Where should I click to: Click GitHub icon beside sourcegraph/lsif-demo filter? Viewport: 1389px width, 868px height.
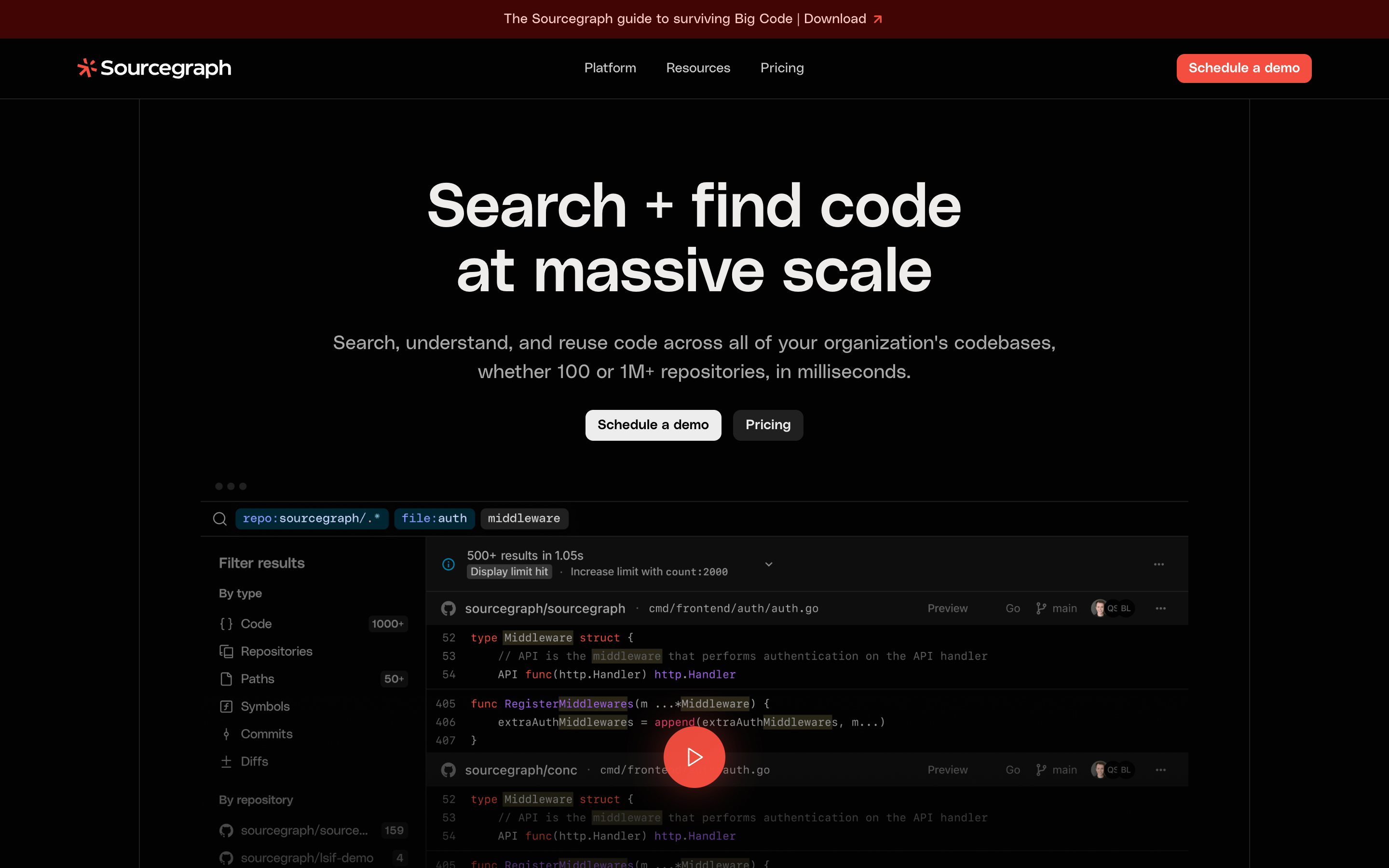point(226,858)
